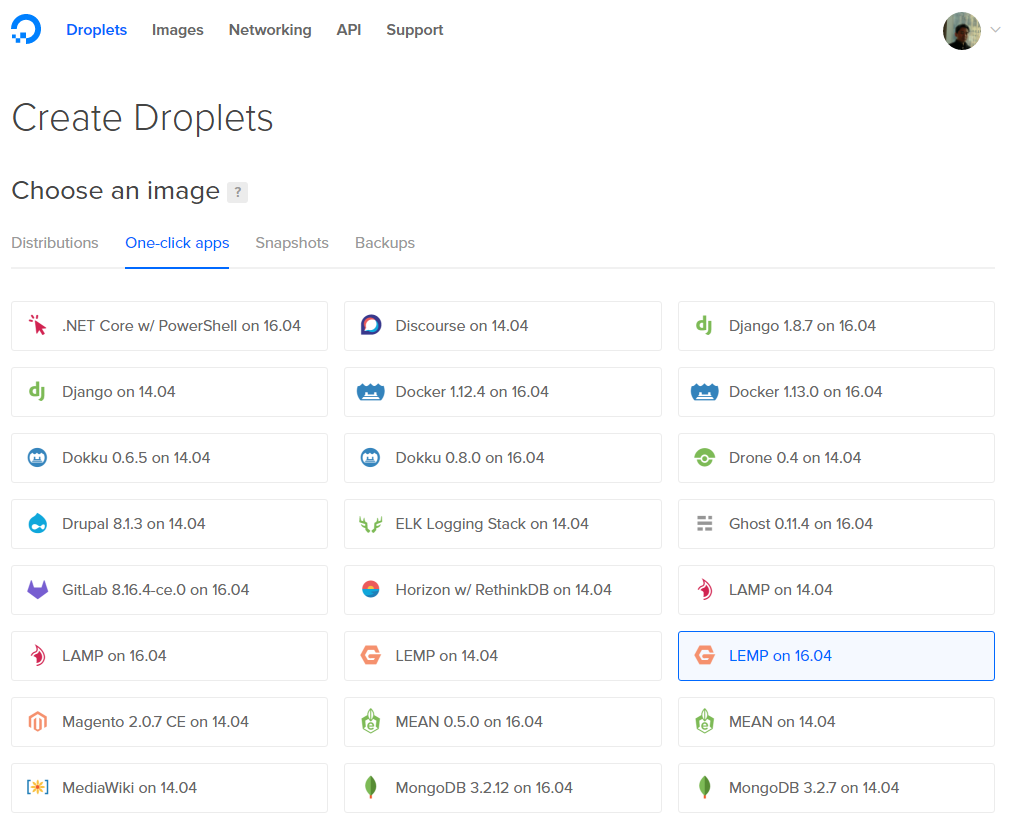Open the help question mark beside Choose an image
Screen dimensions: 1015x819
[238, 192]
